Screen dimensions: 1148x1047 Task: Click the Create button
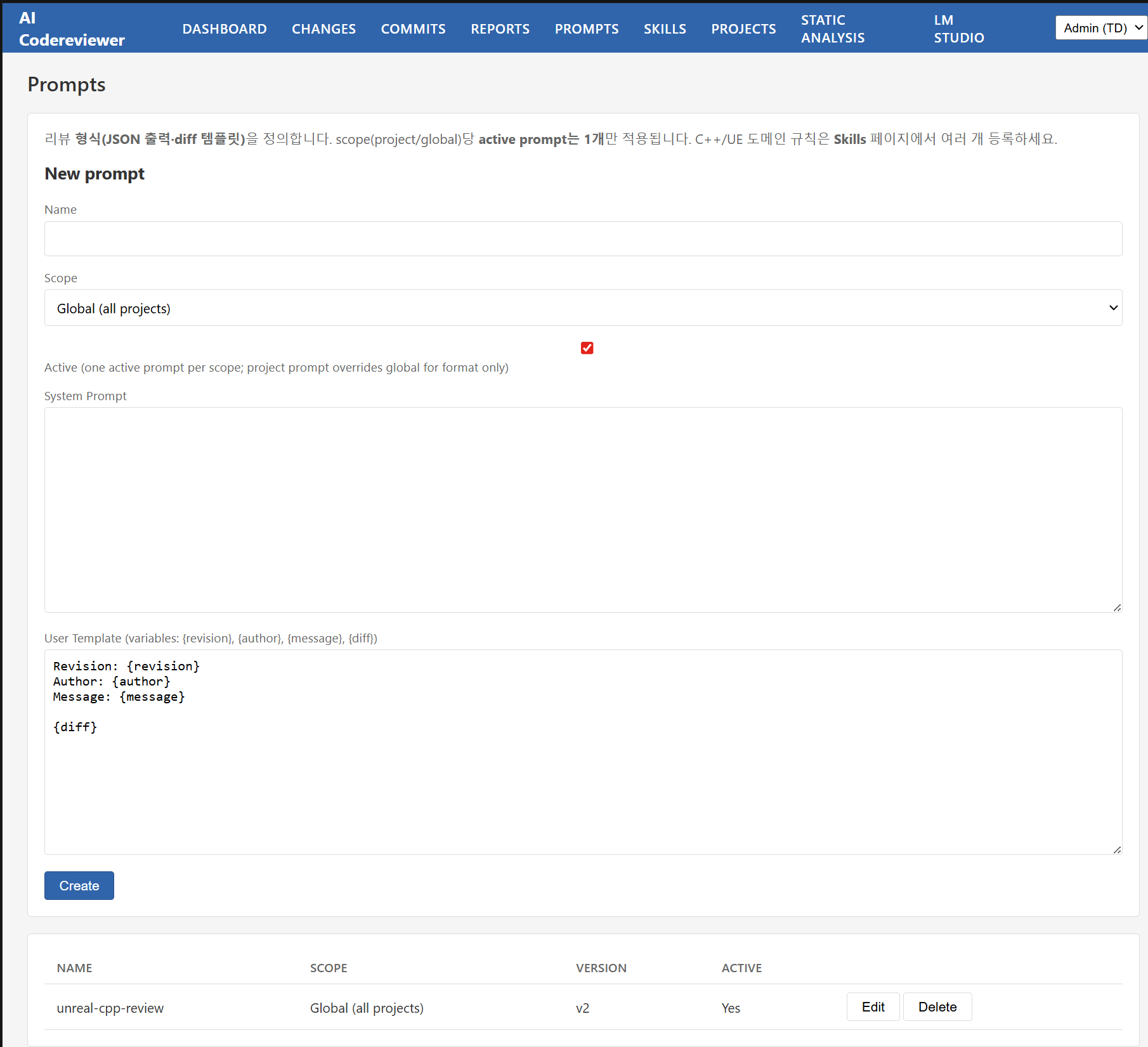pos(79,885)
